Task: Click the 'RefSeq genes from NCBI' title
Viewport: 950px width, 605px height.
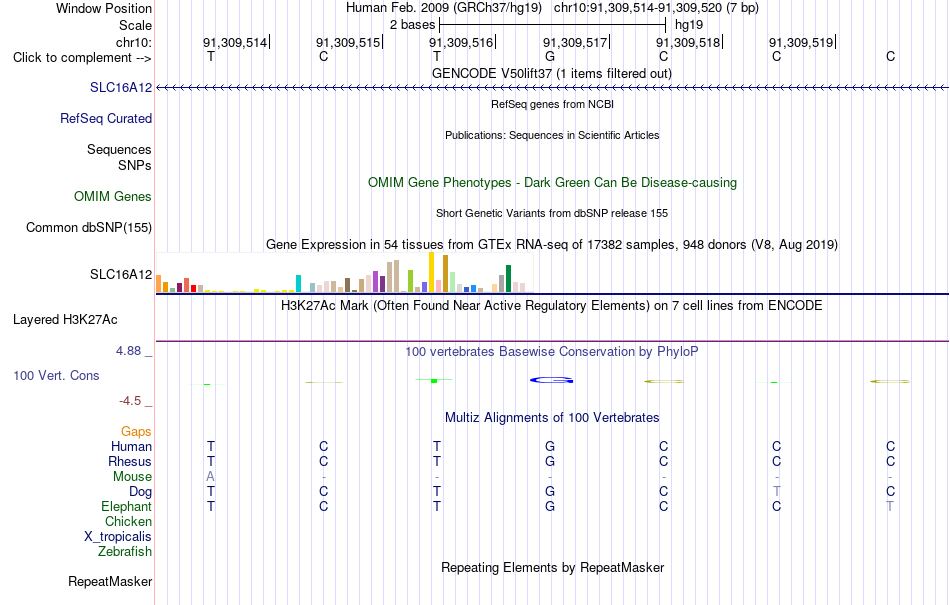Action: [552, 104]
